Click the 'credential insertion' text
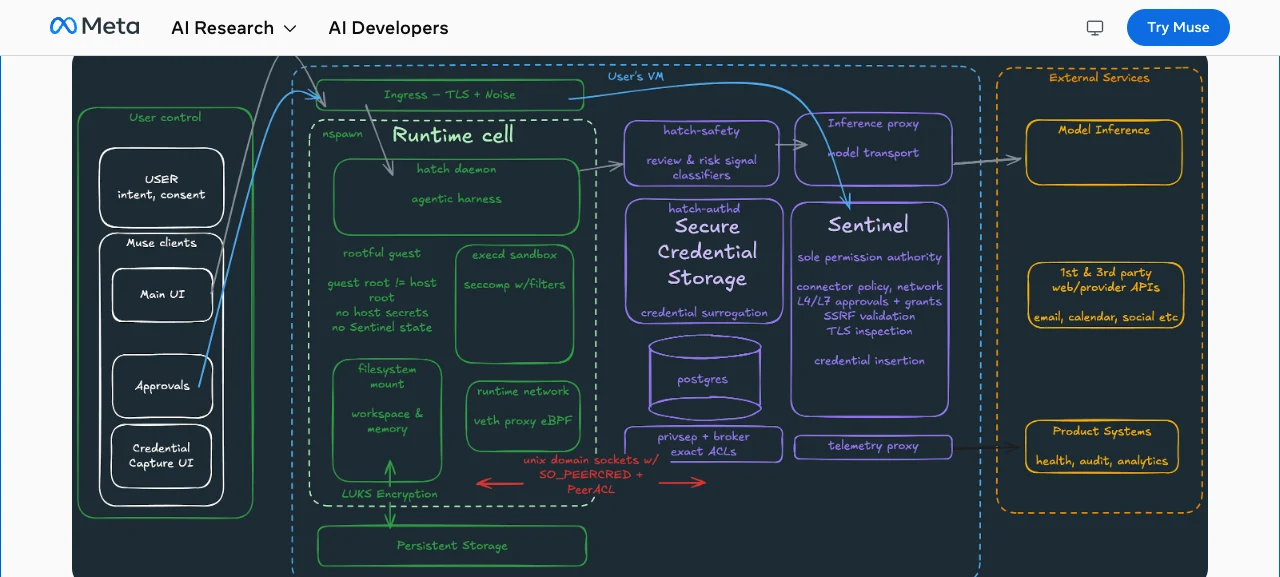1280x577 pixels. (869, 361)
